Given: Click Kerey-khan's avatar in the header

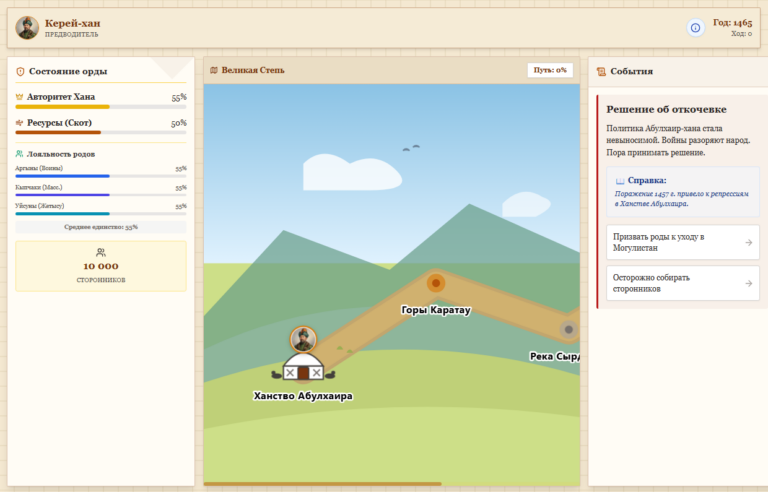Looking at the screenshot, I should [27, 28].
